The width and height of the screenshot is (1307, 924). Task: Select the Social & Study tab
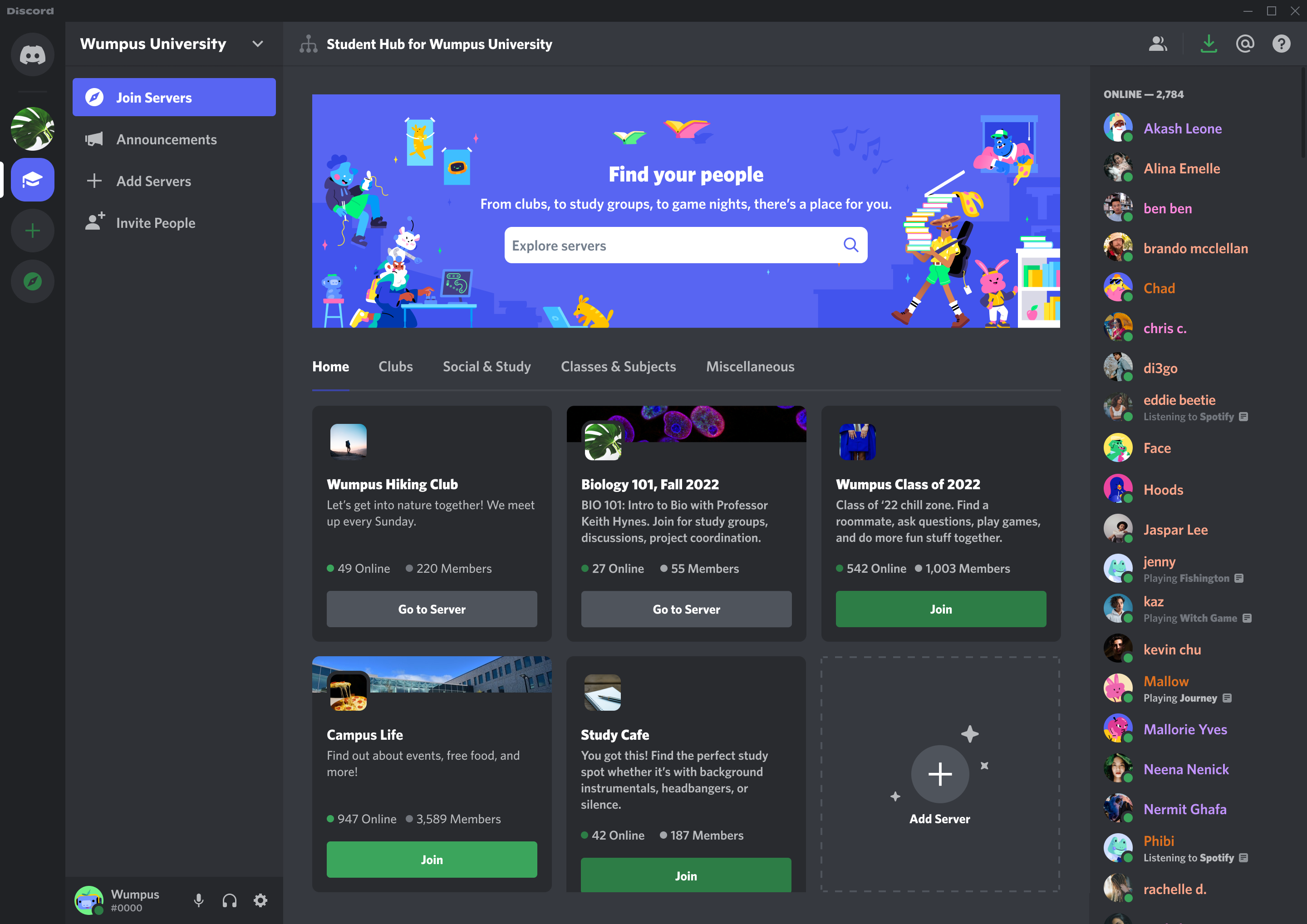click(486, 366)
